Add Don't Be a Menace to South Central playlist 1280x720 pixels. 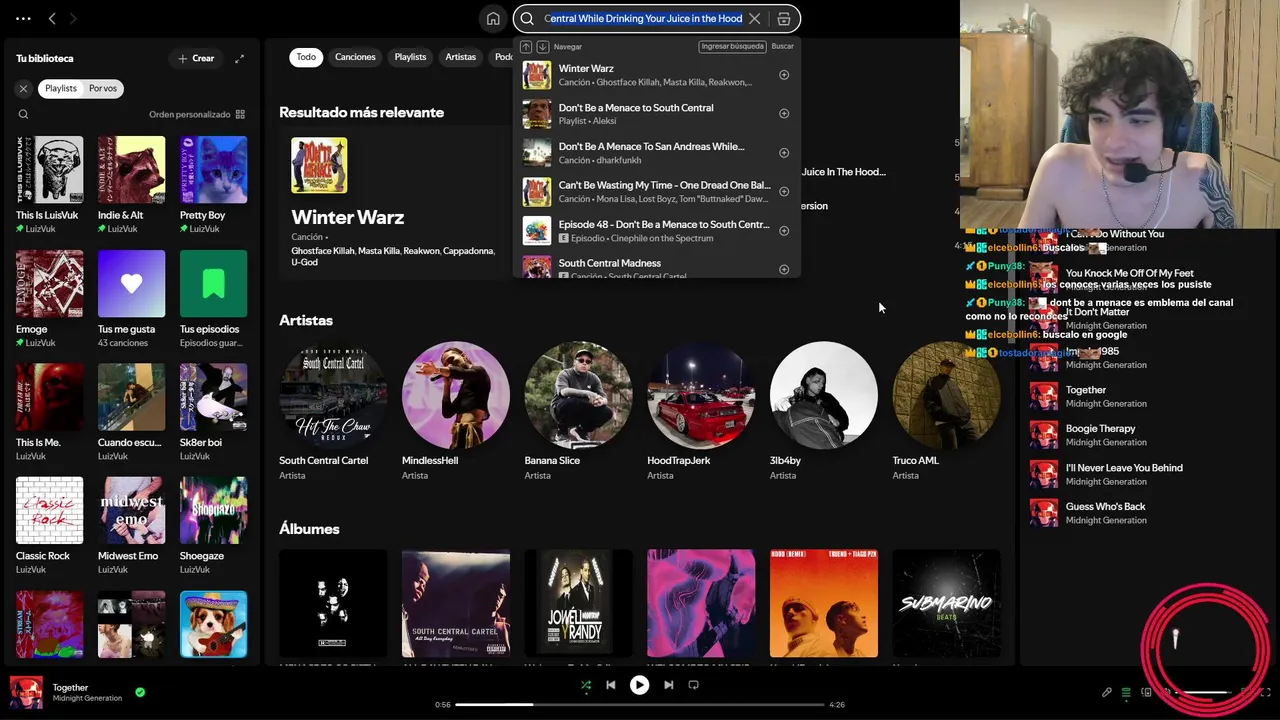(784, 114)
